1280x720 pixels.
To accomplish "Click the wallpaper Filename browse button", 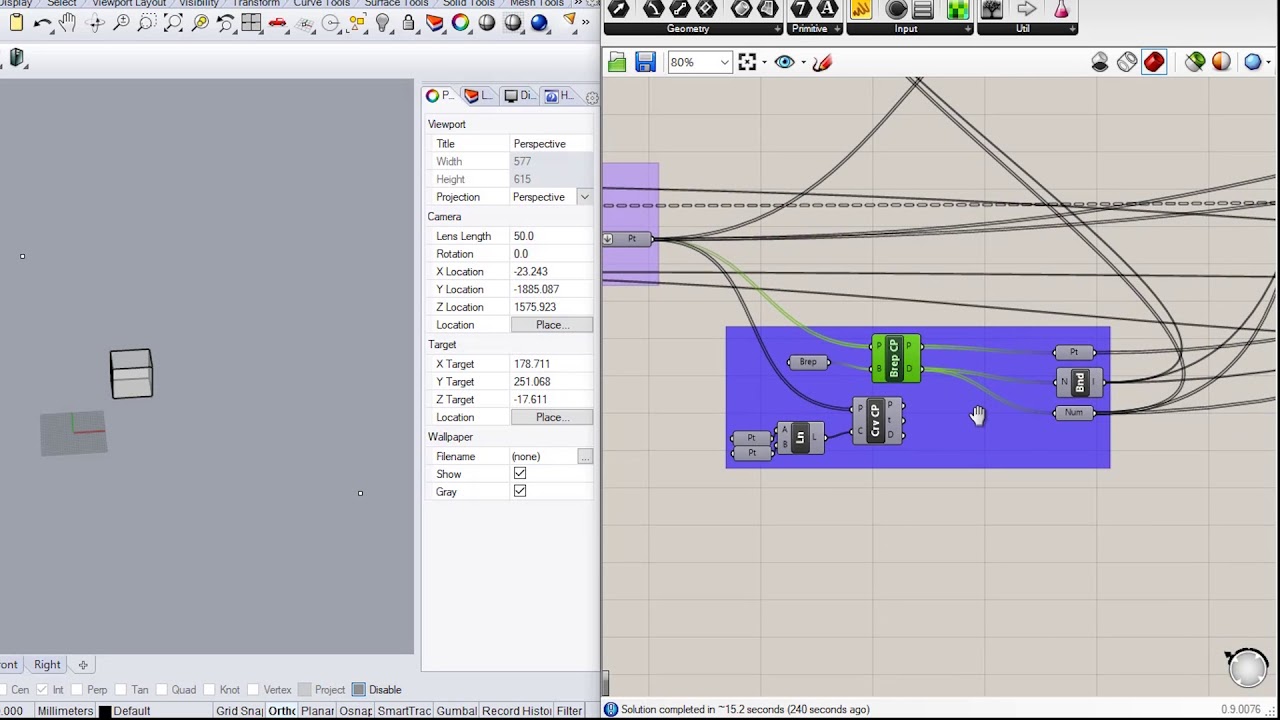I will coord(585,457).
